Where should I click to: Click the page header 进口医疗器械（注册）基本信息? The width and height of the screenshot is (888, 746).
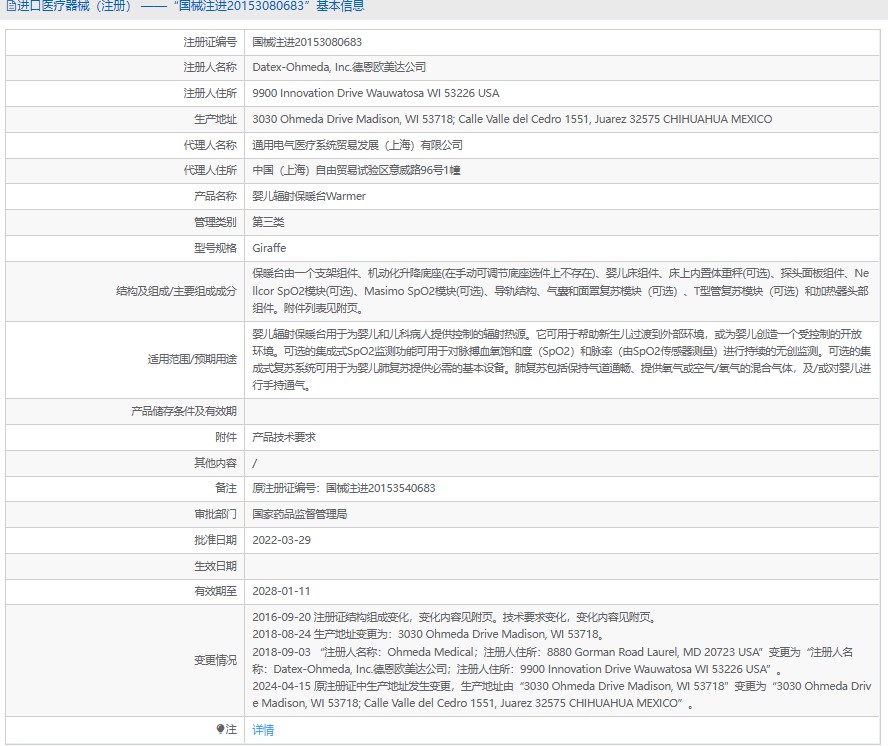pyautogui.click(x=186, y=6)
